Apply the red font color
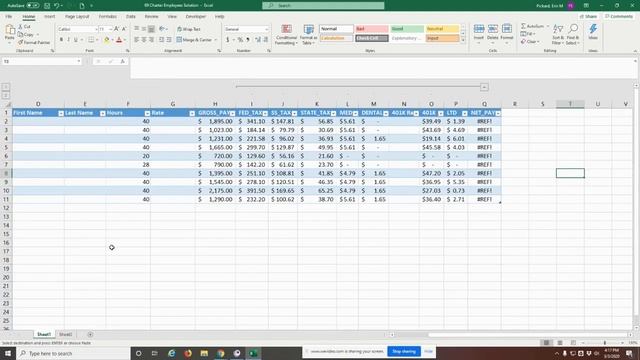Screen dimensions: 640x360 [119, 40]
